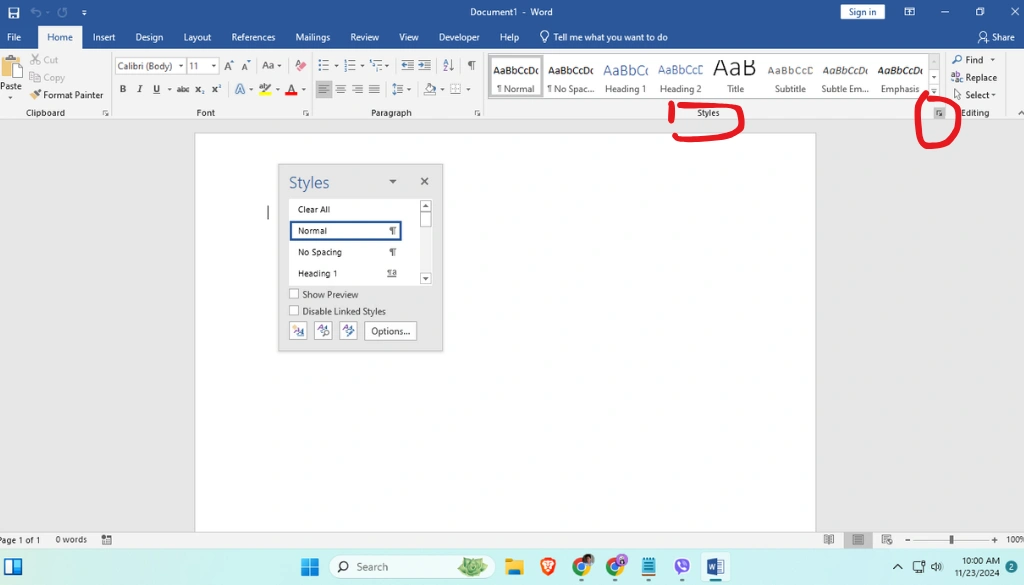
Task: Check Disable Linked Styles
Action: click(x=294, y=311)
